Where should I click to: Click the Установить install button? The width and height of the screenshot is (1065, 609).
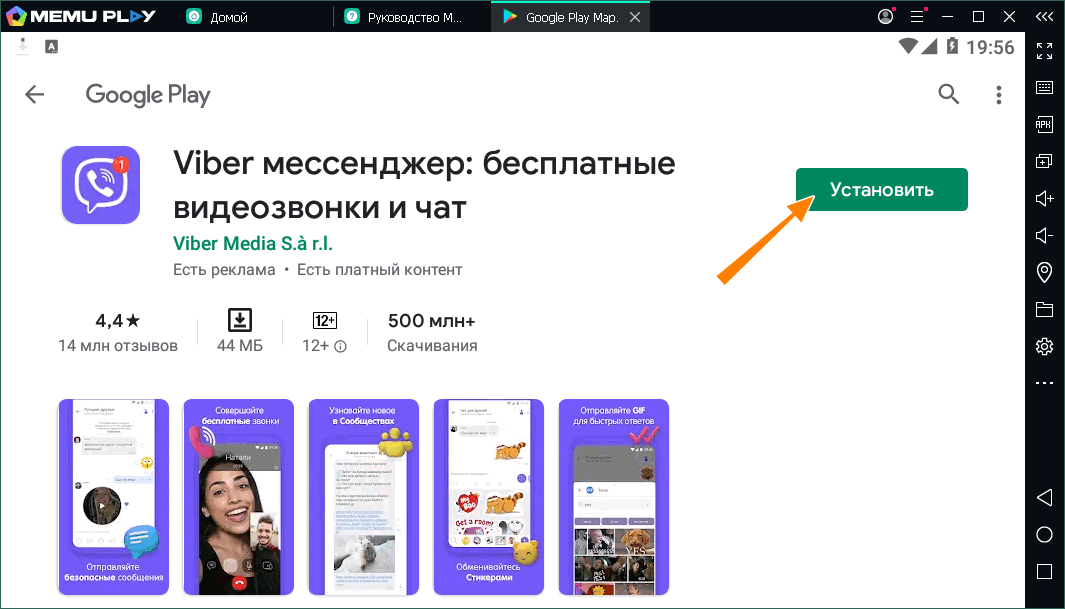pyautogui.click(x=882, y=189)
